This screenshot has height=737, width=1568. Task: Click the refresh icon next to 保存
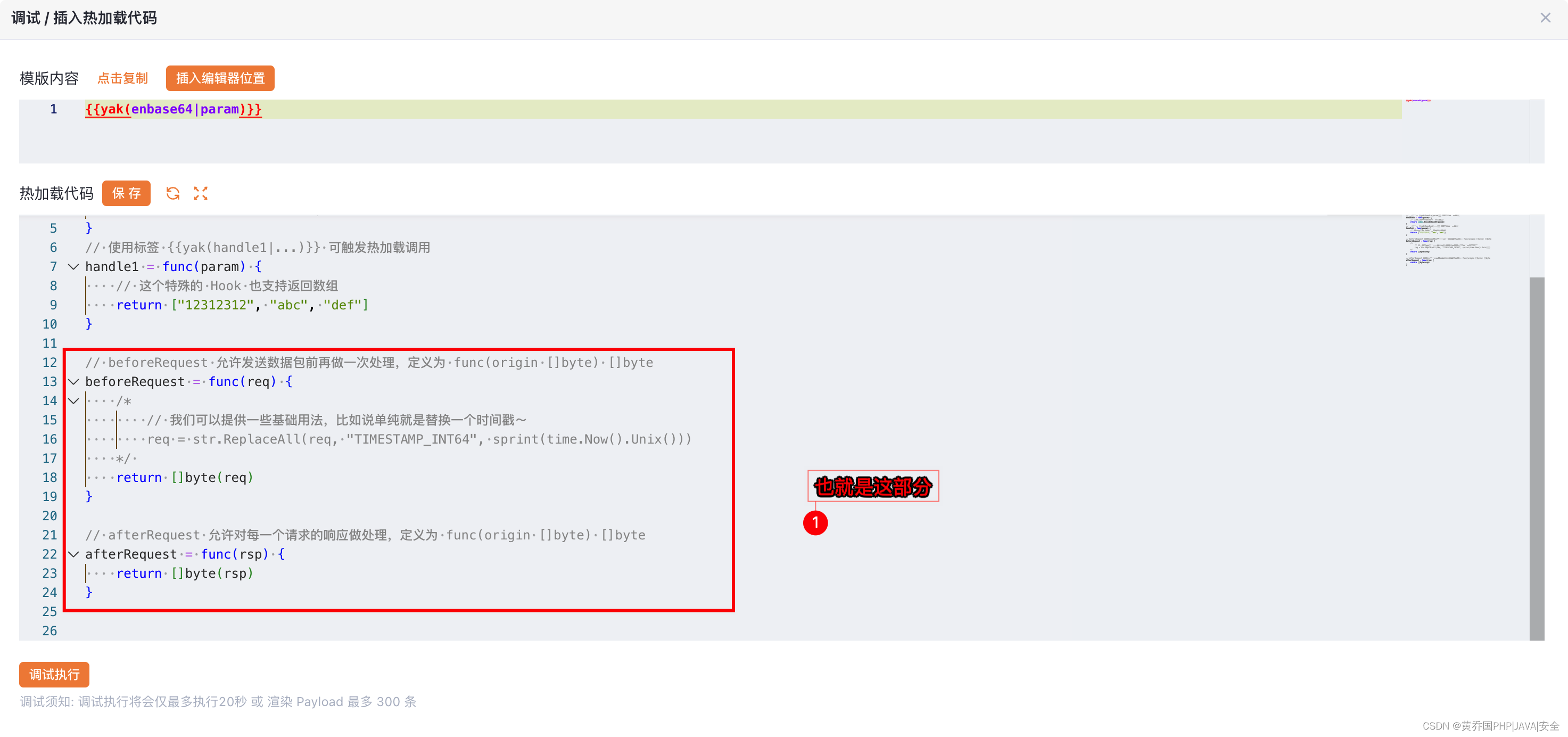pyautogui.click(x=173, y=193)
